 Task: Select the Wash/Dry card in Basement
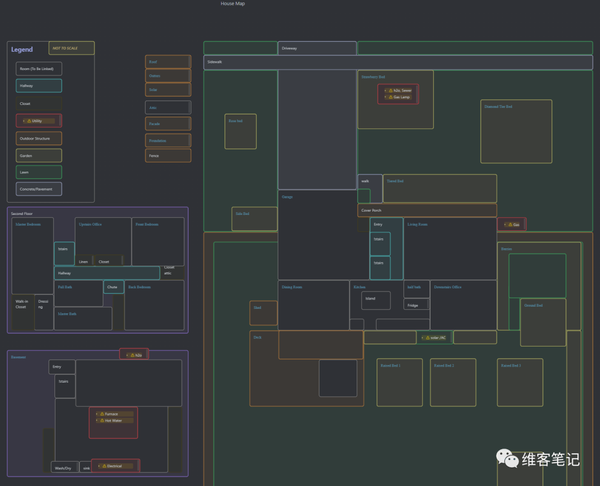click(65, 468)
